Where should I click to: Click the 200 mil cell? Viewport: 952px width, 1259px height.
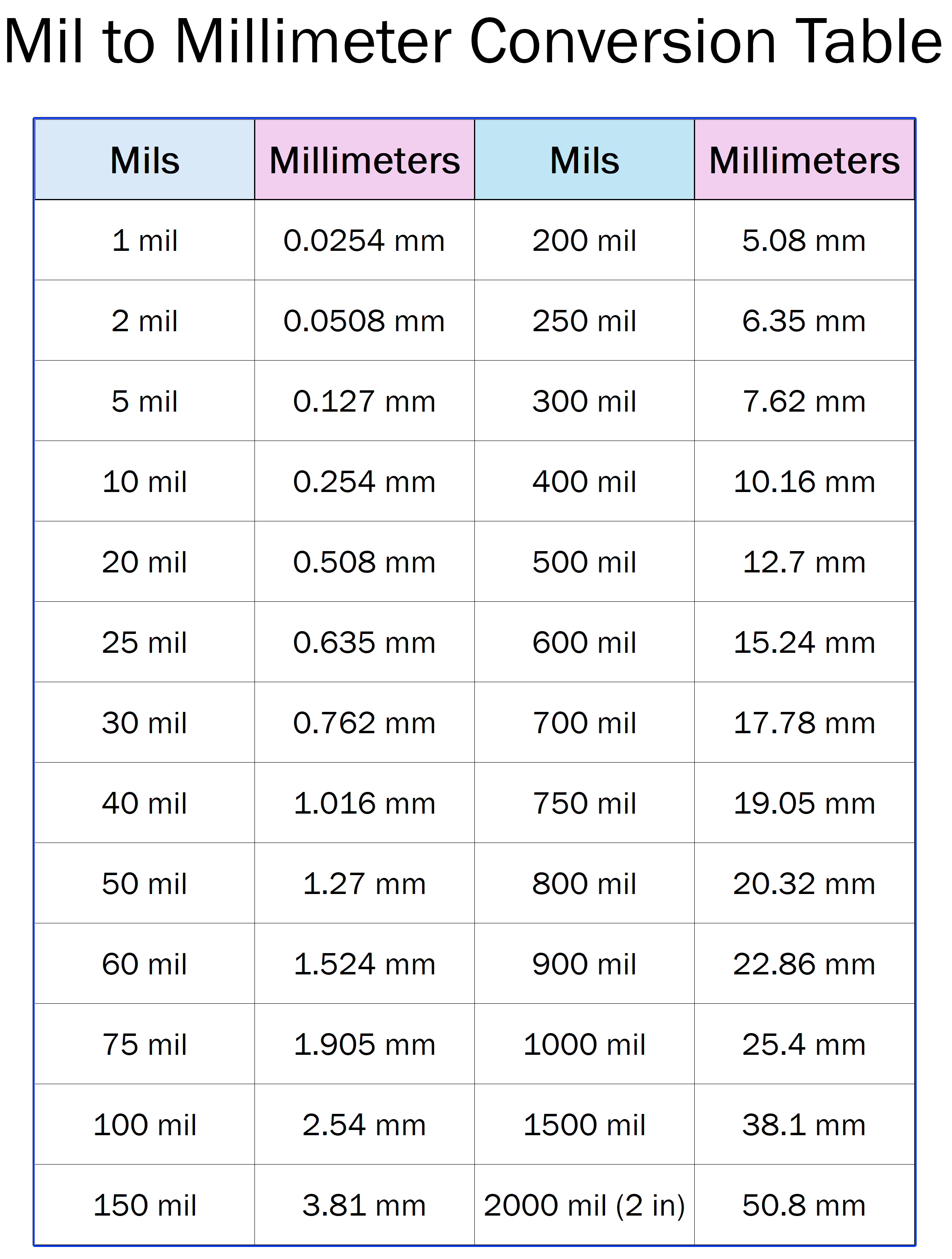click(584, 240)
